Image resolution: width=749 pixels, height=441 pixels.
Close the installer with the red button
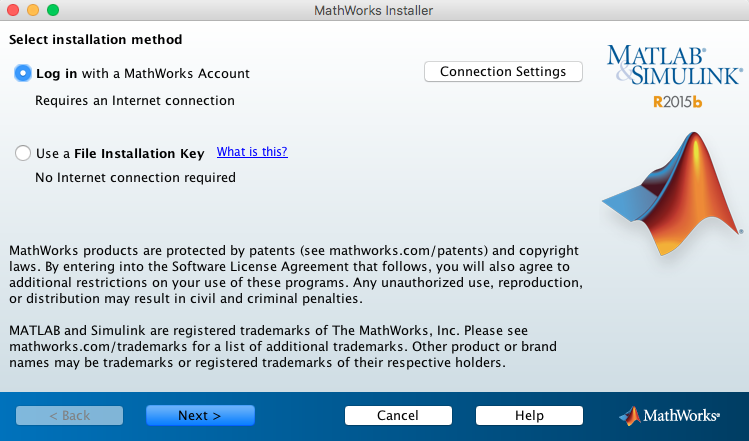coord(13,10)
